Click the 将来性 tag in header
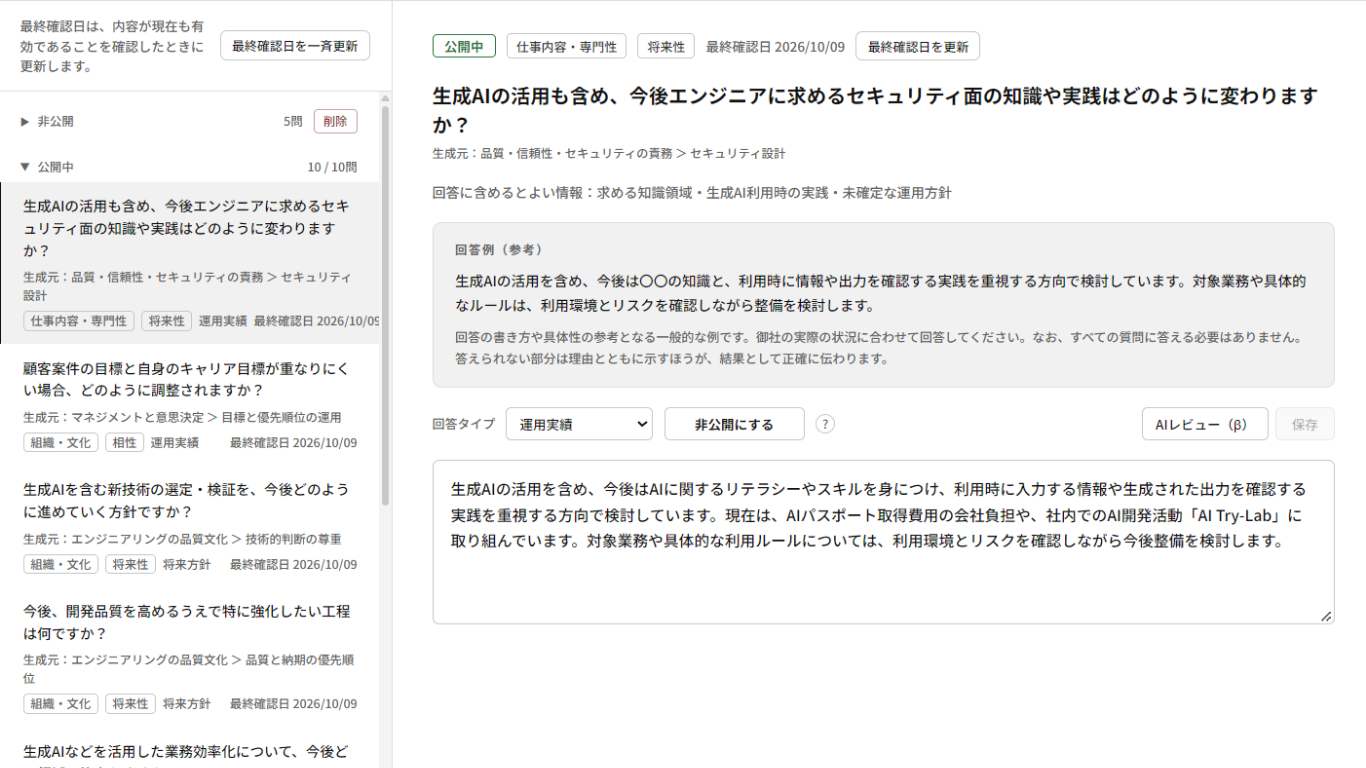The height and width of the screenshot is (768, 1366). (x=666, y=46)
